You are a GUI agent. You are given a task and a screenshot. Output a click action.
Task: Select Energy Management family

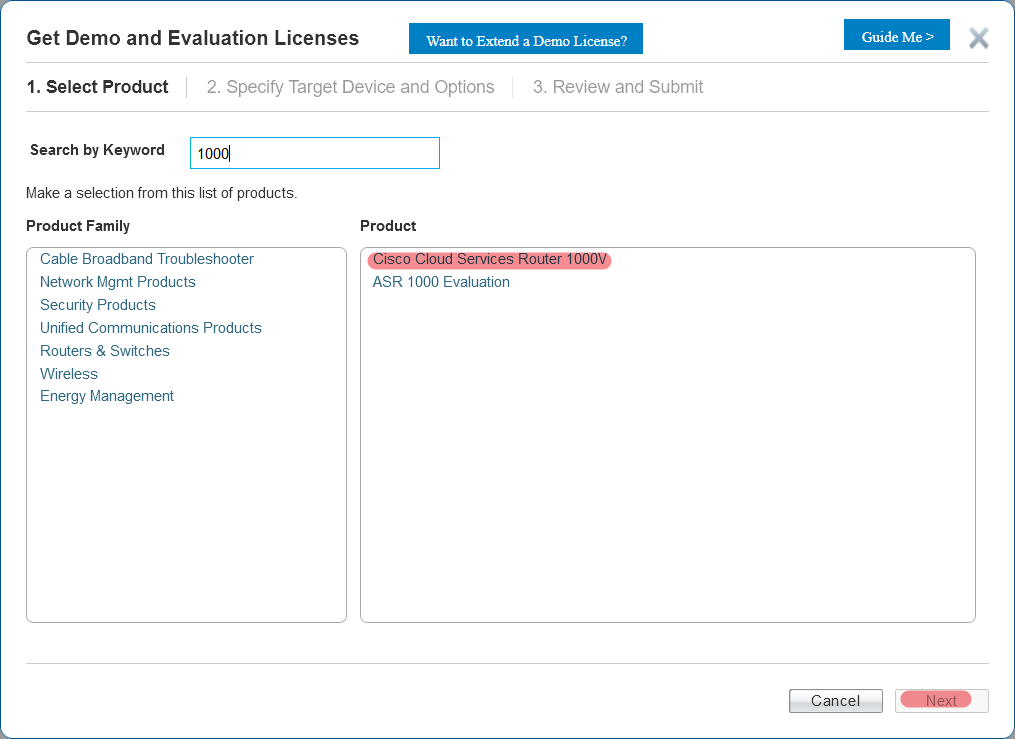[x=107, y=396]
